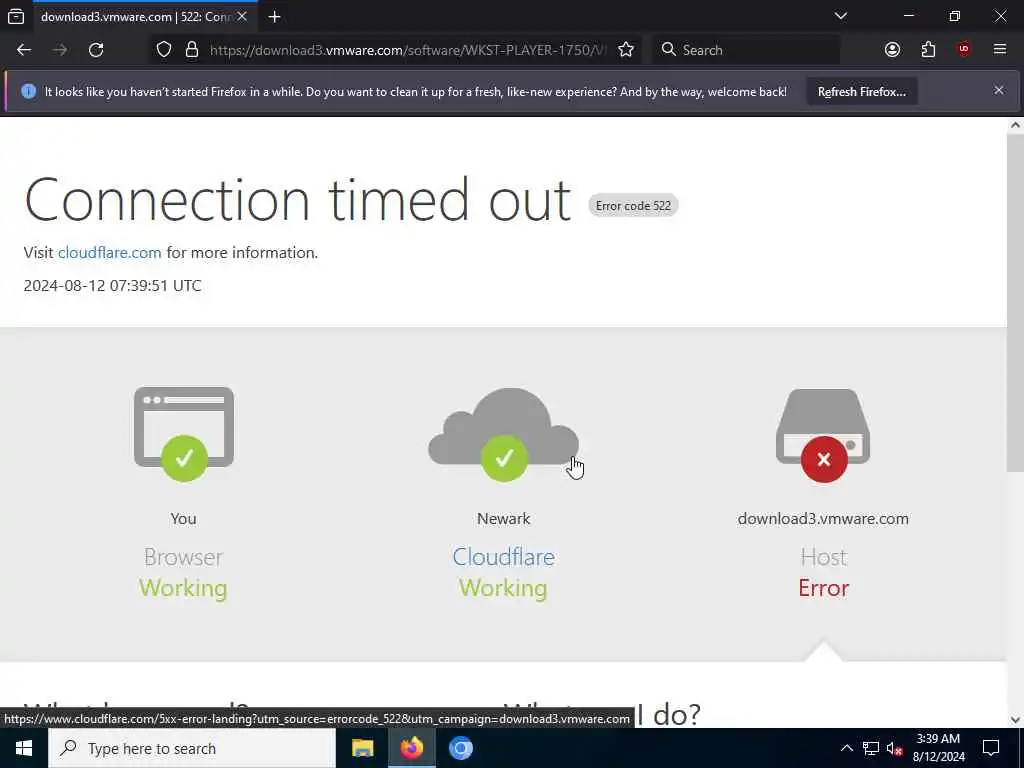Click the browser window status icon above You
The height and width of the screenshot is (768, 1024).
(x=184, y=434)
